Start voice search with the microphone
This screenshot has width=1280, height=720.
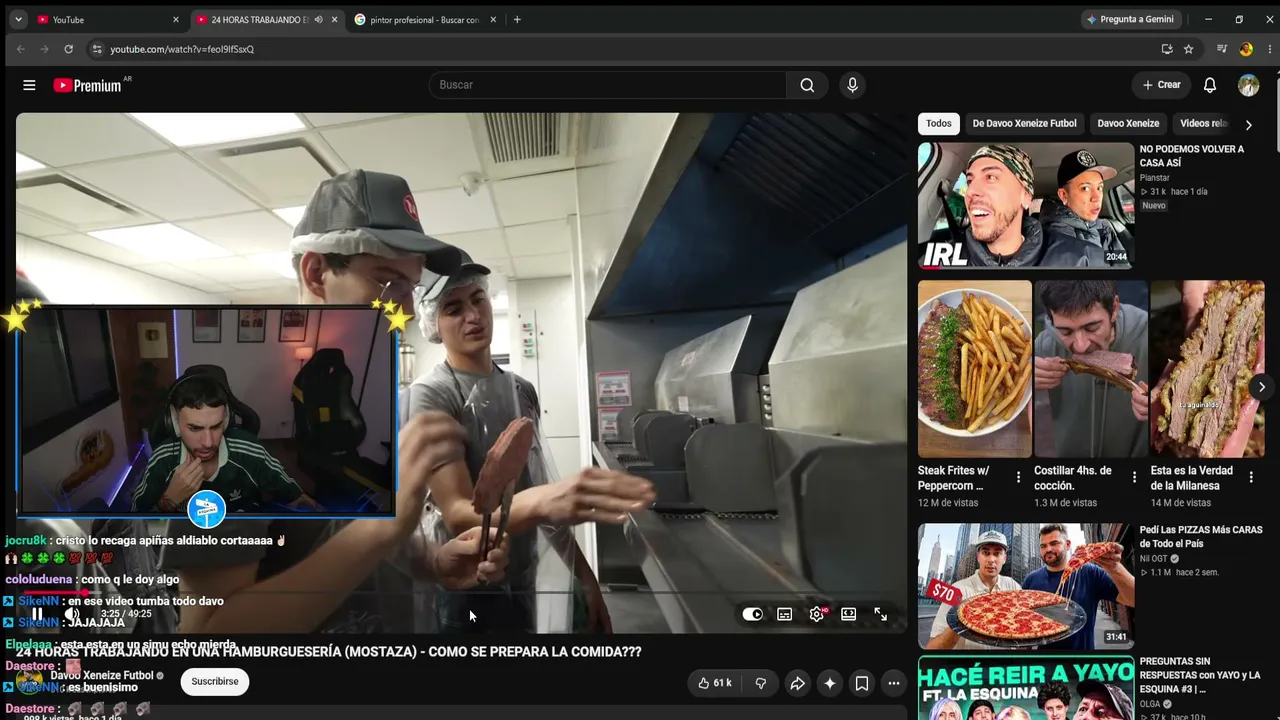tap(852, 85)
